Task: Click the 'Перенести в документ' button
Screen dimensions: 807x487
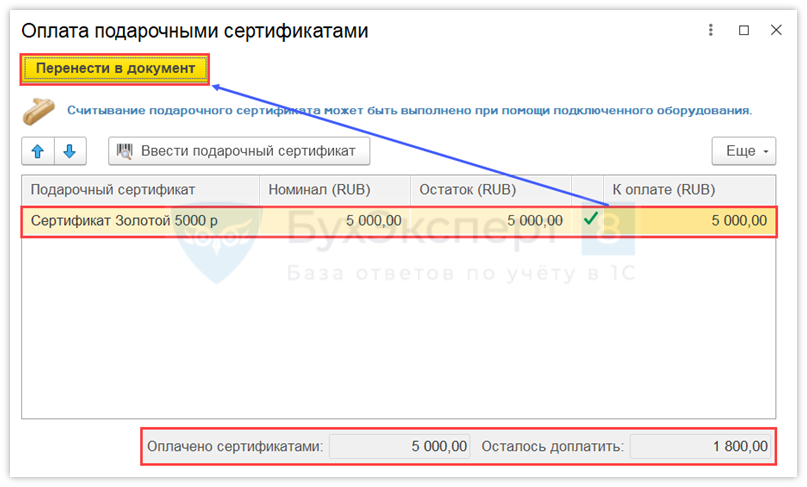Action: tap(115, 69)
